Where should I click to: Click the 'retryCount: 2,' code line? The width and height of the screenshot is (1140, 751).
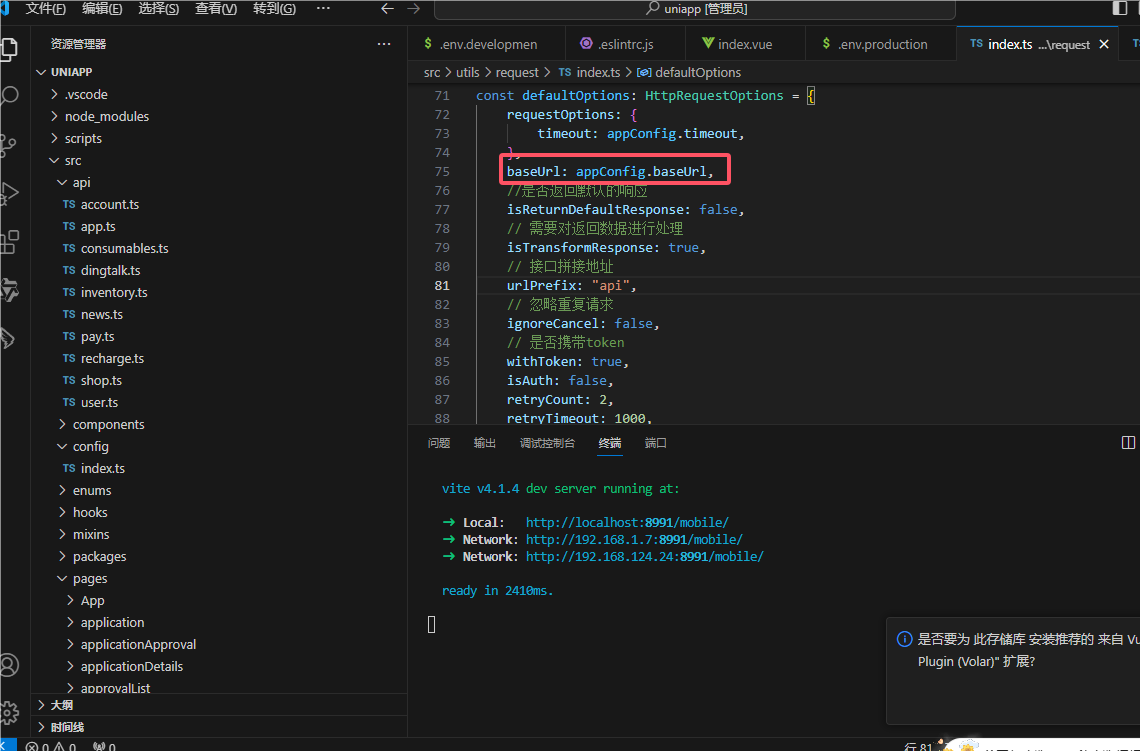560,400
